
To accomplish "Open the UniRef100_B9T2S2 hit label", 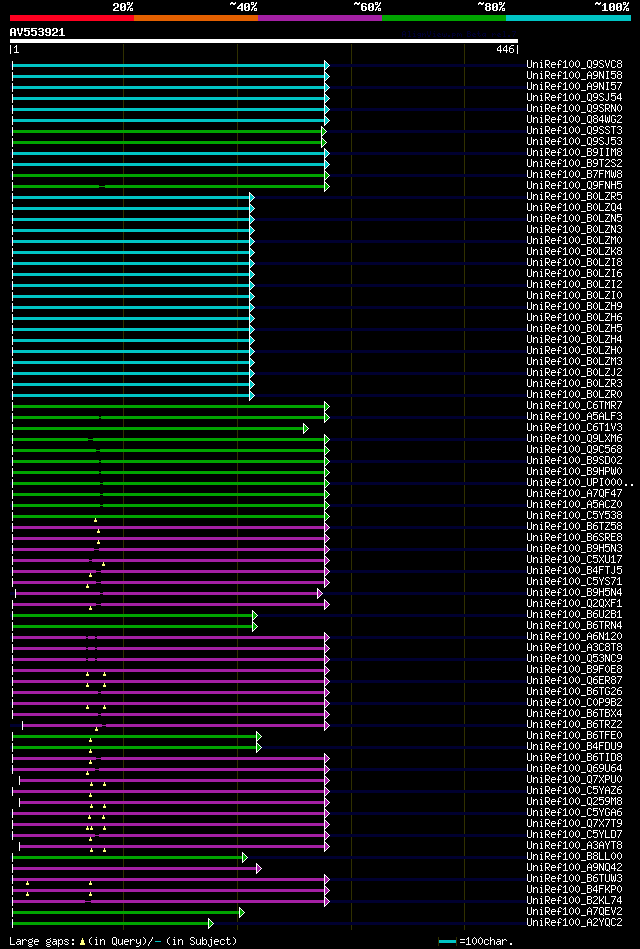I will (x=575, y=163).
